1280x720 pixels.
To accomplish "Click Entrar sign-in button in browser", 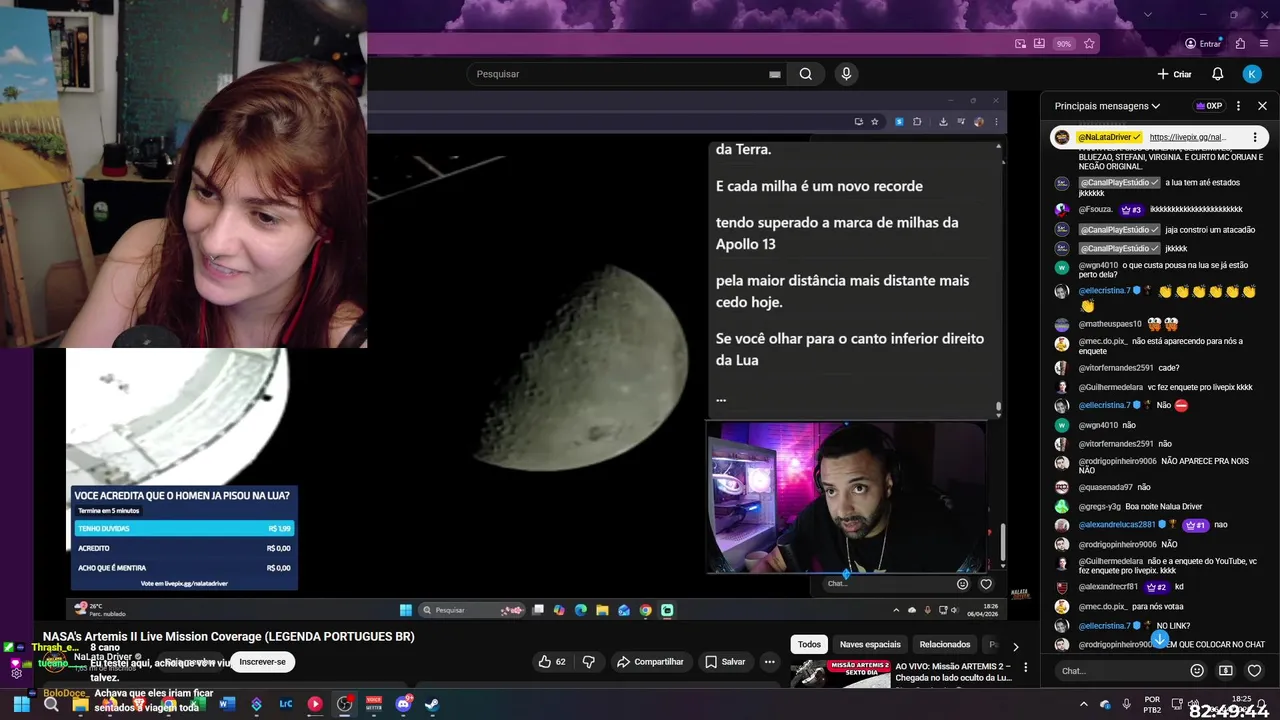I will 1203,44.
